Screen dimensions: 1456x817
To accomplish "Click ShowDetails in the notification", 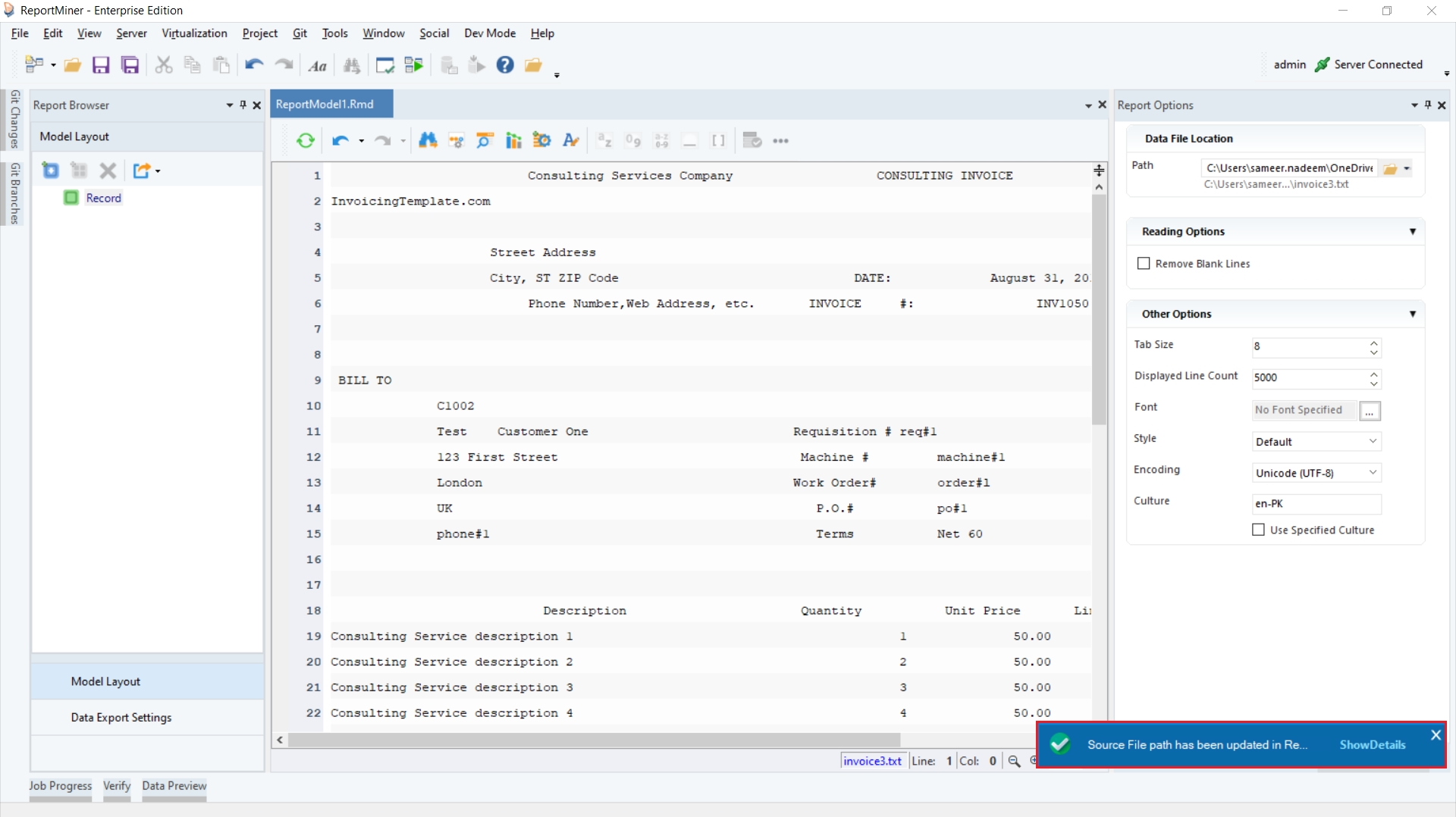I will click(1372, 745).
